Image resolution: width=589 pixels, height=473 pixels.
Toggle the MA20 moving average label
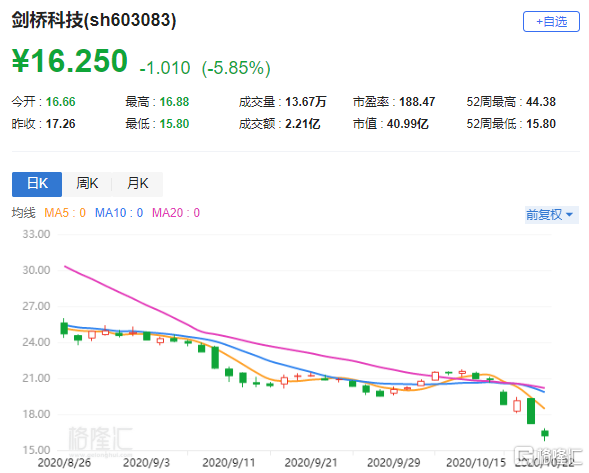click(x=176, y=213)
